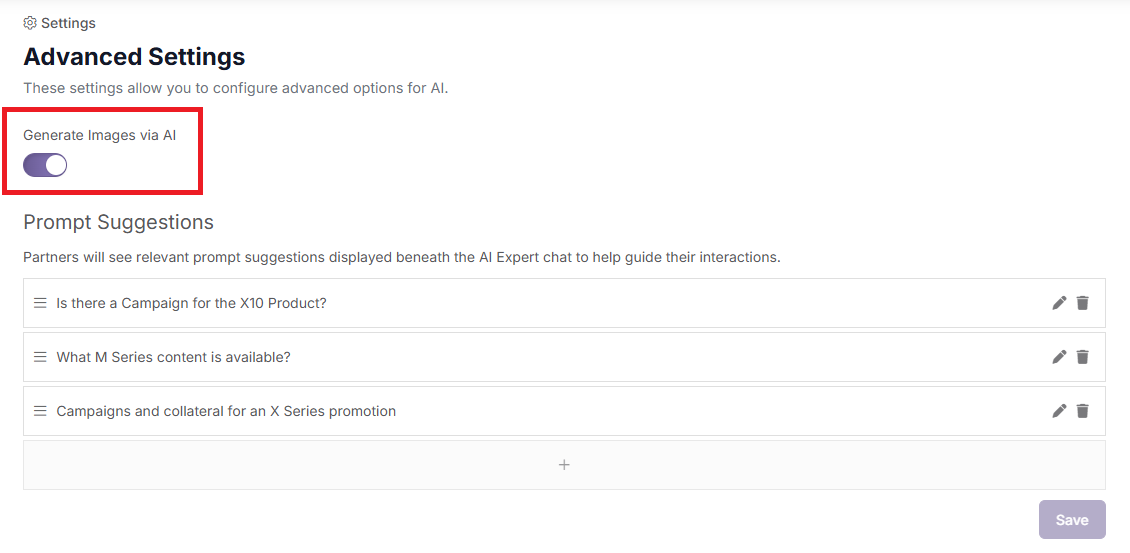This screenshot has height=553, width=1130.
Task: Click drag handle of M Series content prompt
Action: coord(40,357)
